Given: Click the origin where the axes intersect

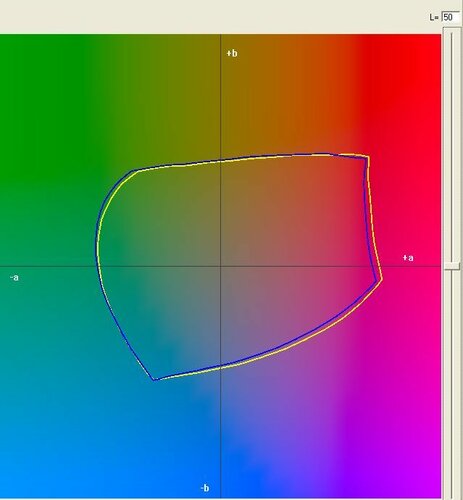Looking at the screenshot, I should click(220, 266).
